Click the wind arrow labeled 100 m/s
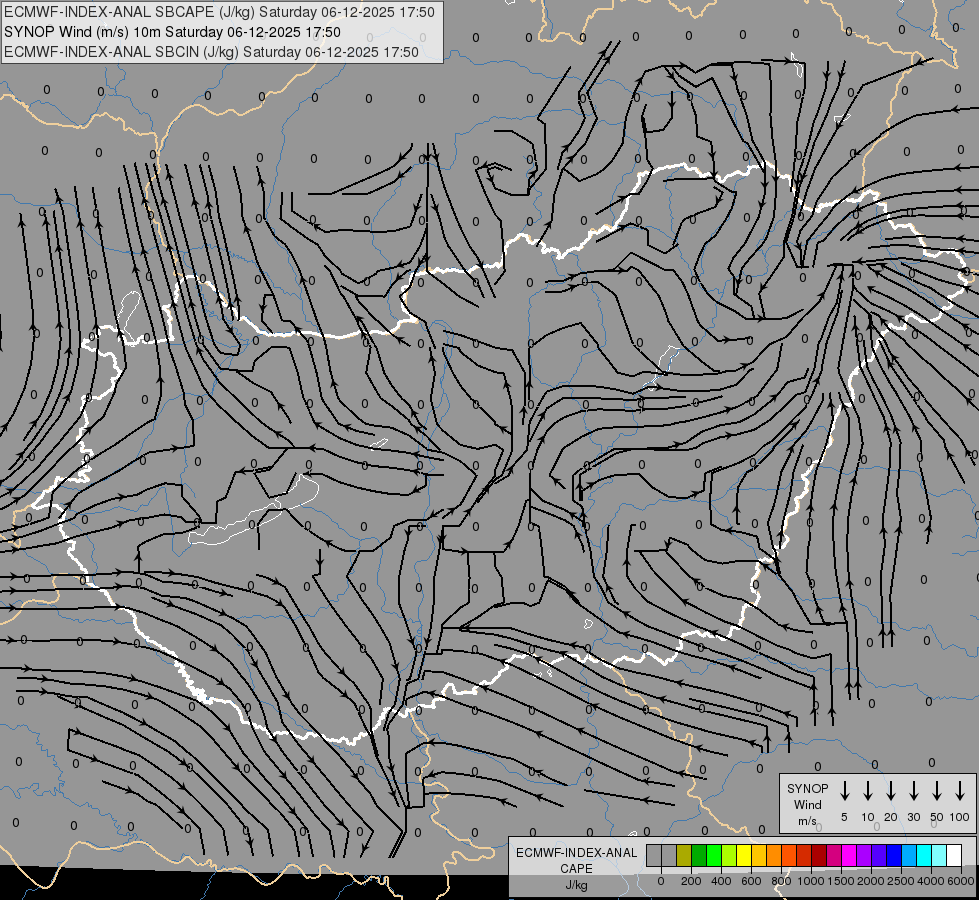979x900 pixels. click(x=960, y=791)
